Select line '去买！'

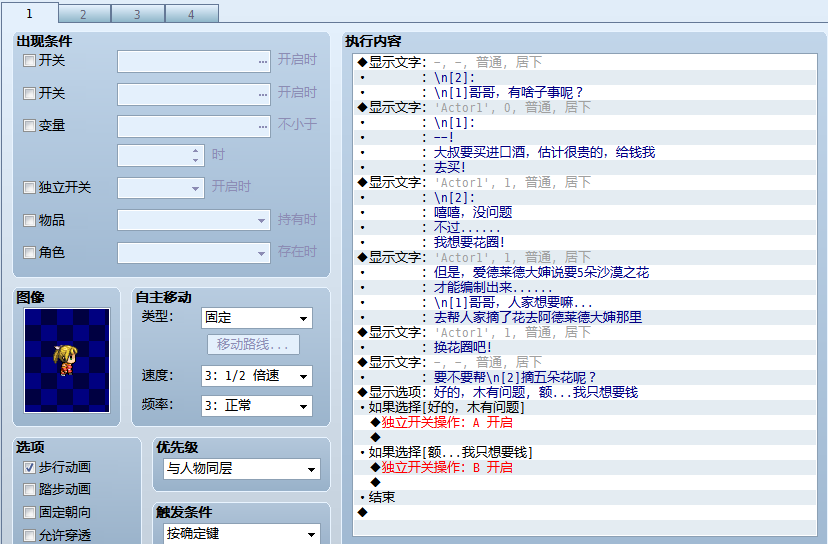[x=585, y=167]
